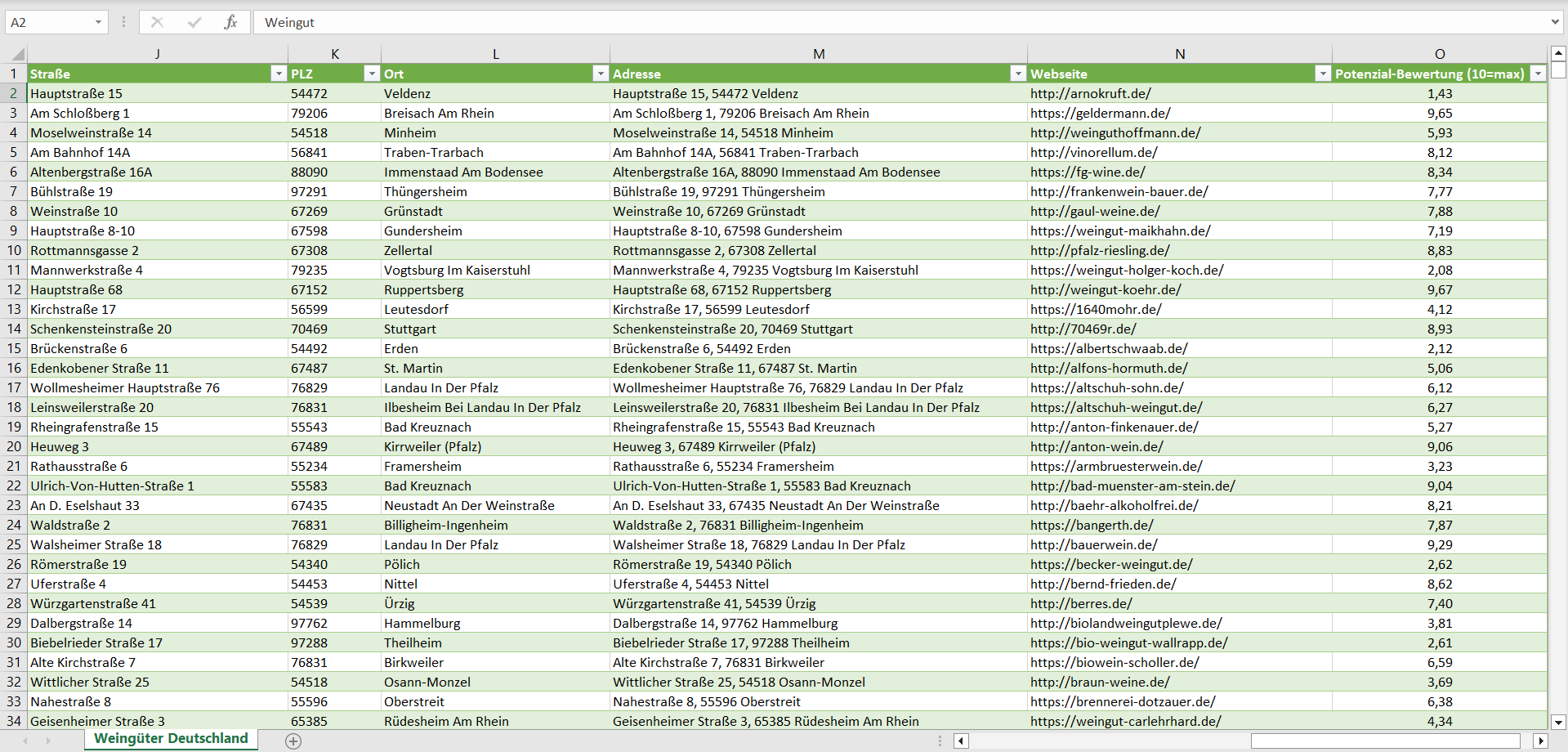Select Adresse header cell

tap(819, 74)
